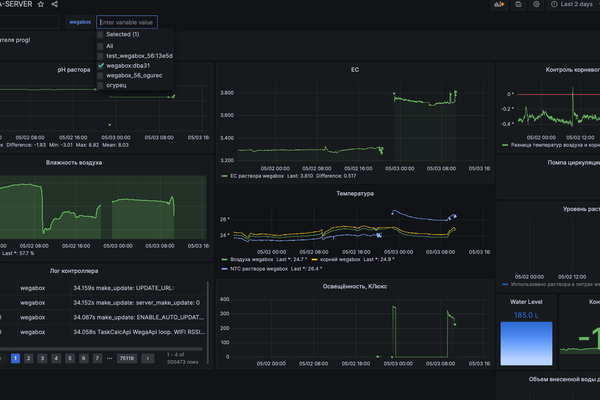Image resolution: width=600 pixels, height=400 pixels.
Task: Click the share dashboard icon
Action: click(54, 5)
